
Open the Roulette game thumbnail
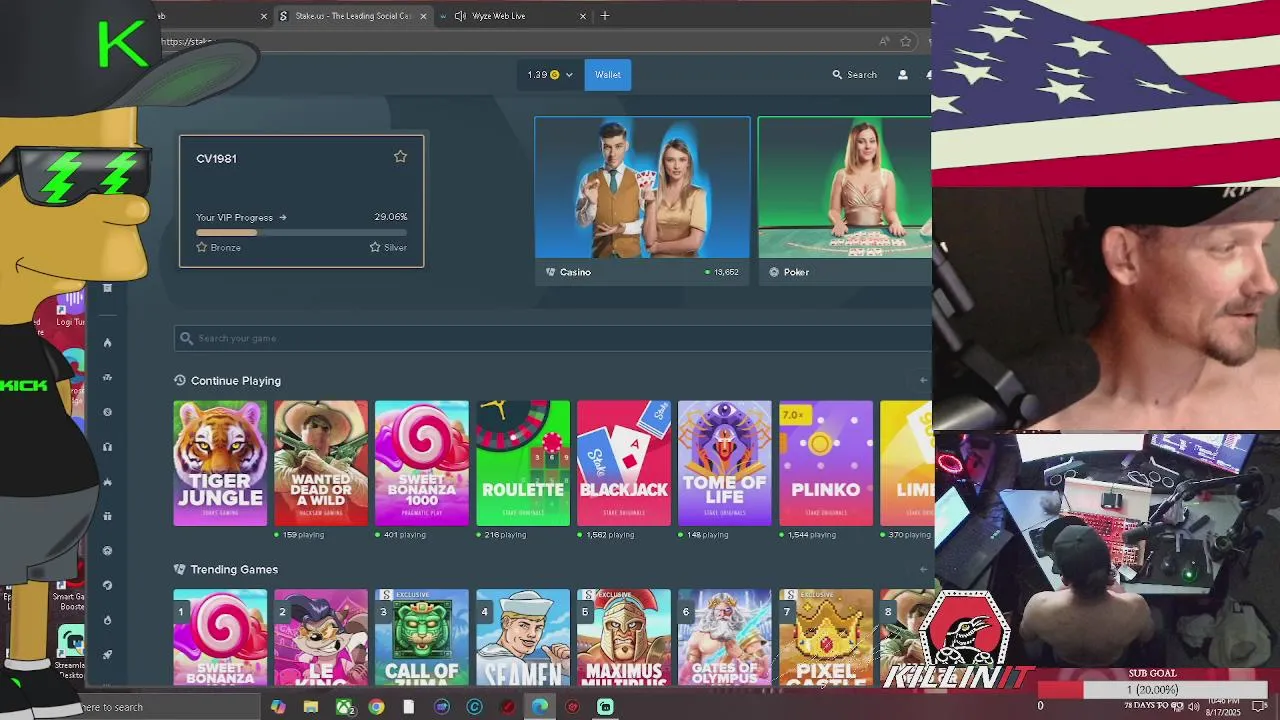pos(523,463)
